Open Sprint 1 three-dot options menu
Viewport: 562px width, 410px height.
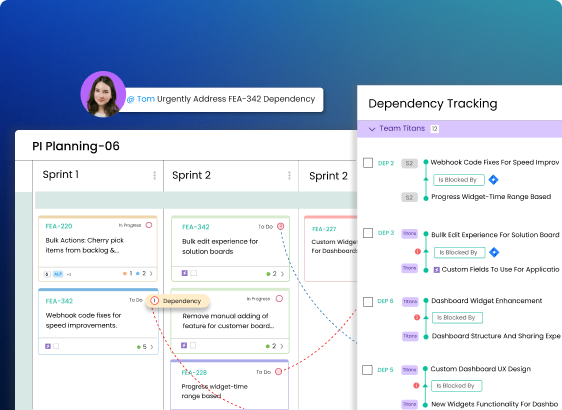point(154,175)
